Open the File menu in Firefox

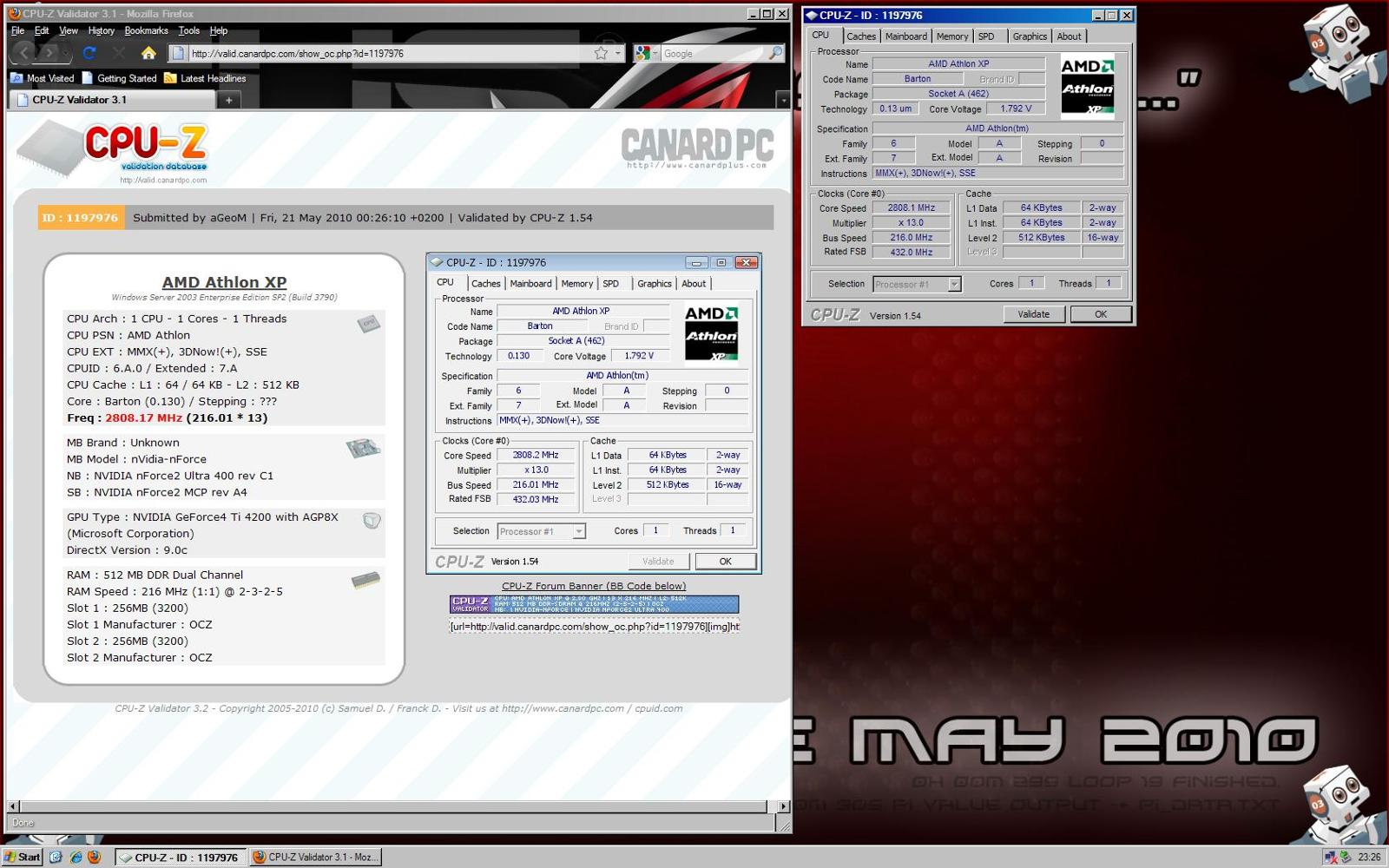[x=17, y=30]
